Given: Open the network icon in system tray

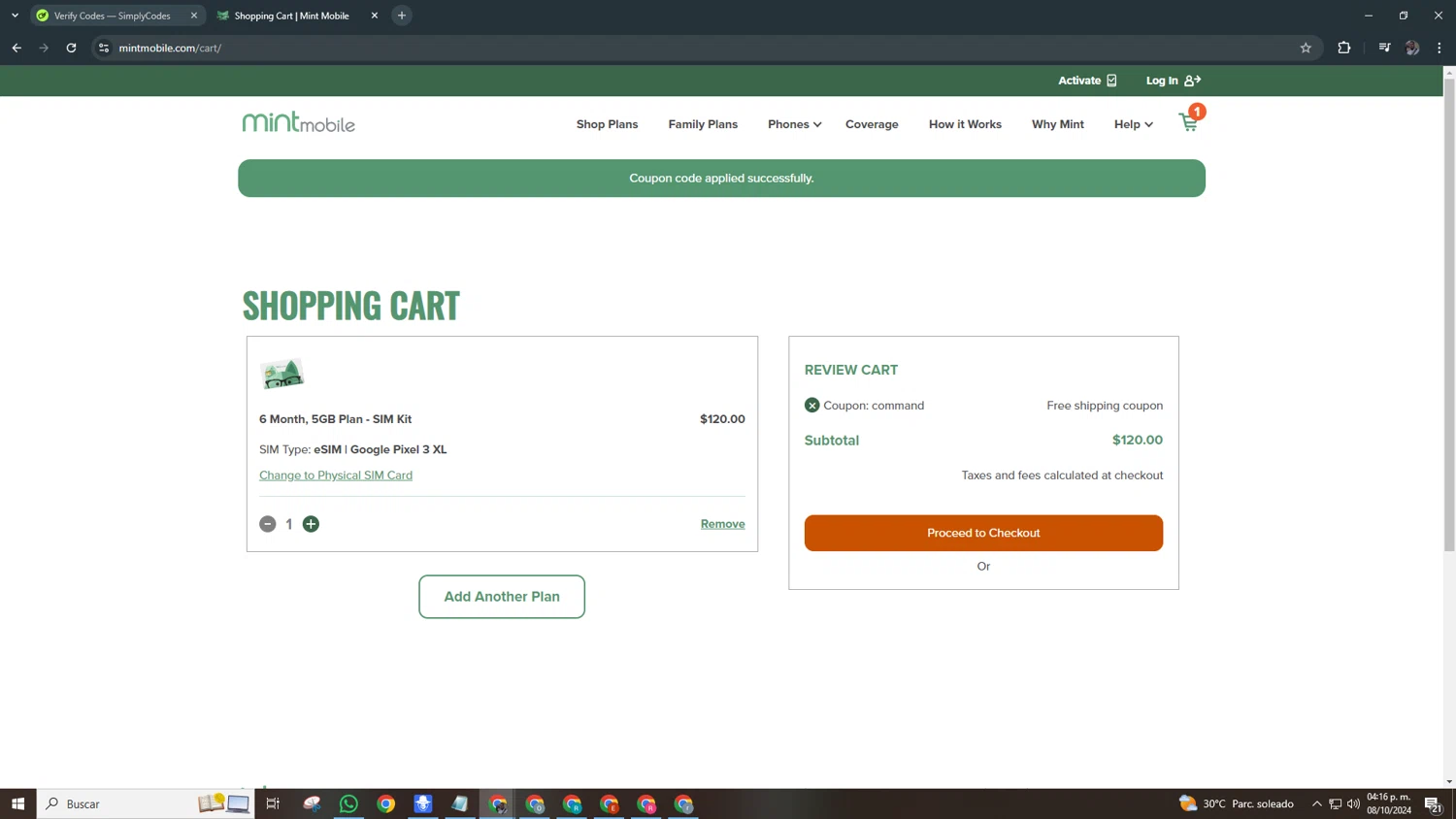Looking at the screenshot, I should pos(1336,803).
